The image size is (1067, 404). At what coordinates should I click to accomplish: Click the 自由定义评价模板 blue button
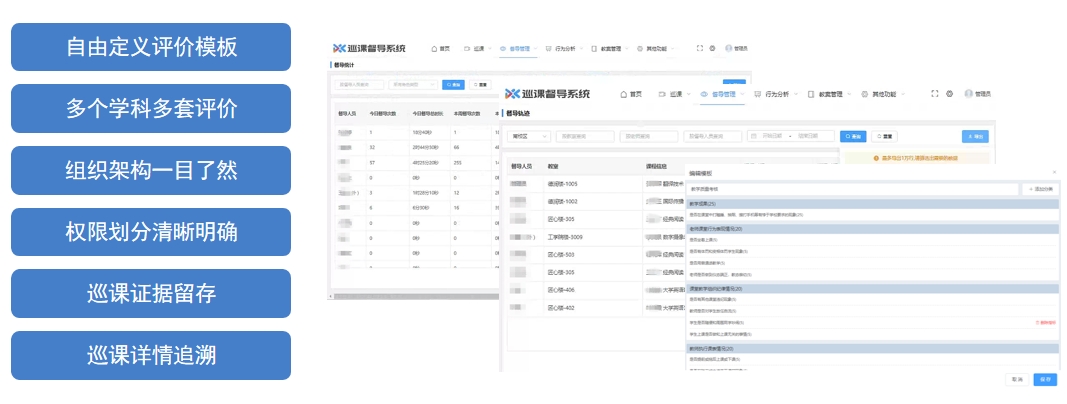pyautogui.click(x=151, y=47)
